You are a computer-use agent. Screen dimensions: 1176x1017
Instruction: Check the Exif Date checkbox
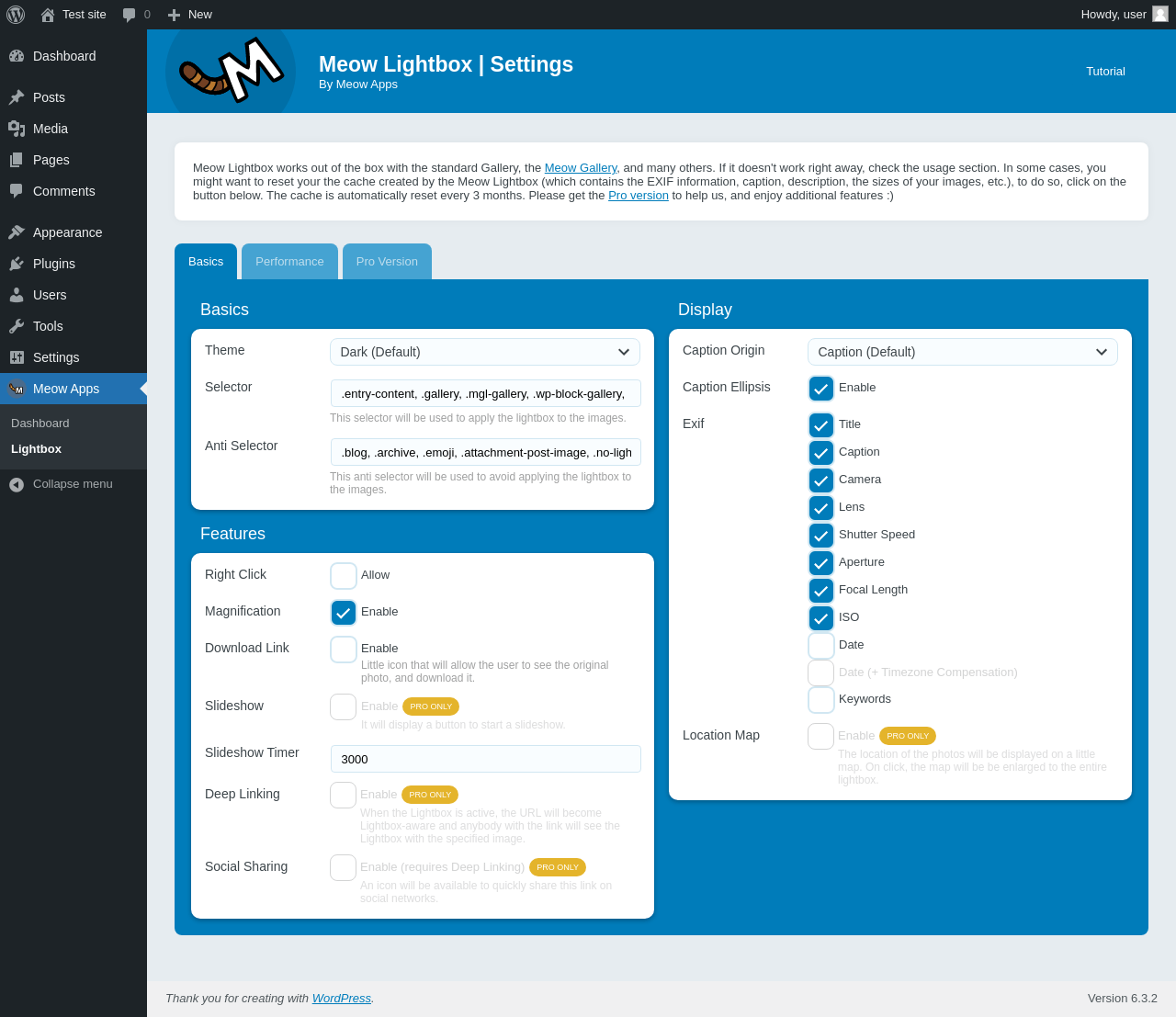point(821,646)
